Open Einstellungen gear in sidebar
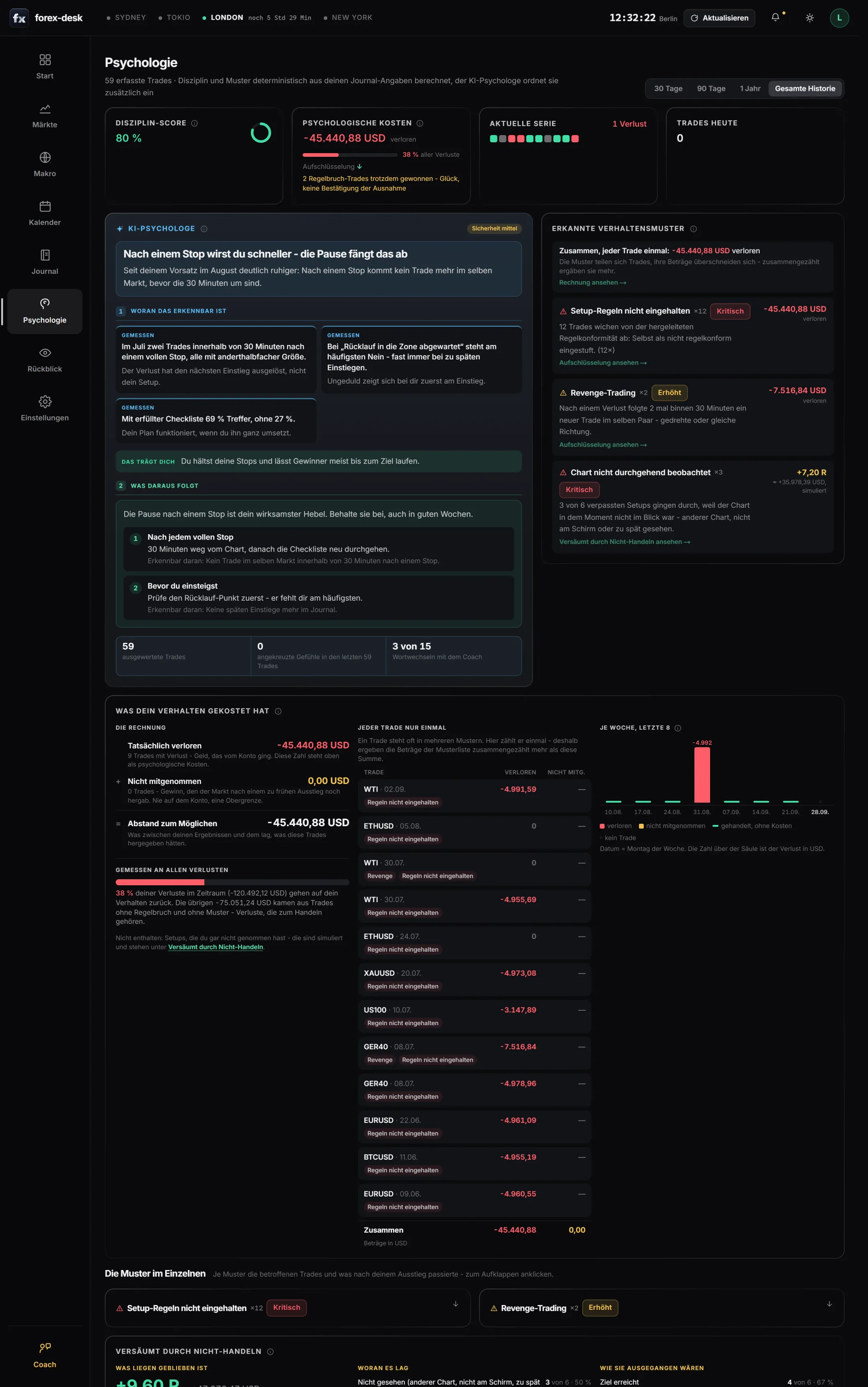The image size is (868, 1387). 45,408
